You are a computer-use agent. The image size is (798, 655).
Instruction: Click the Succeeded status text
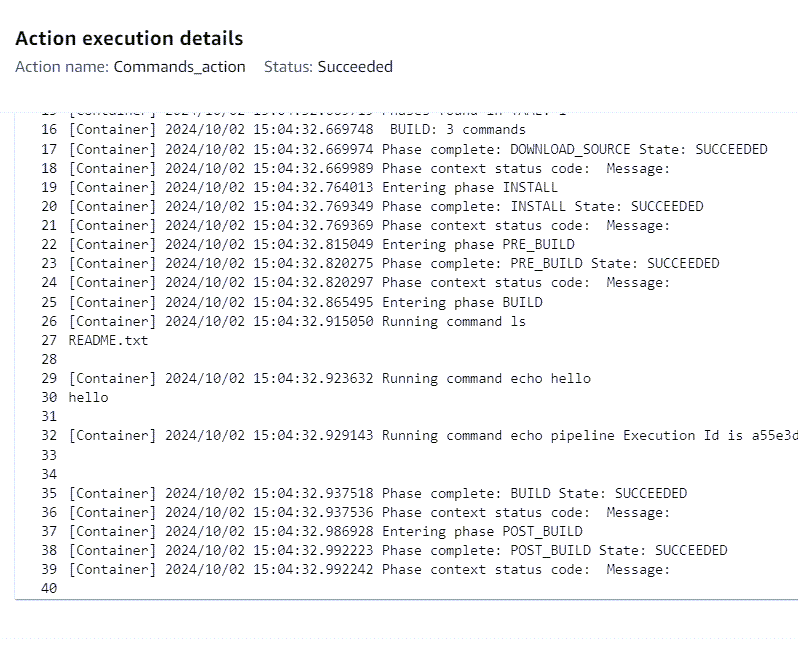pyautogui.click(x=355, y=67)
